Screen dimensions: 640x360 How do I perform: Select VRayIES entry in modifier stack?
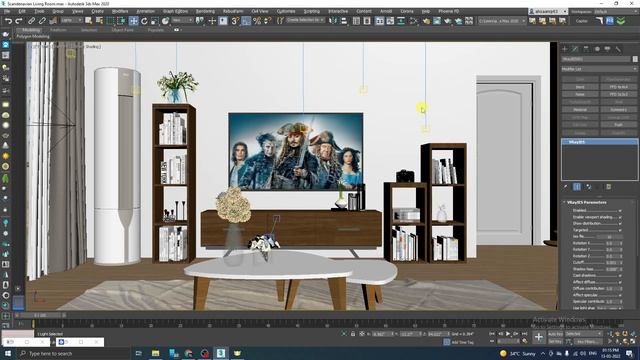coord(599,142)
